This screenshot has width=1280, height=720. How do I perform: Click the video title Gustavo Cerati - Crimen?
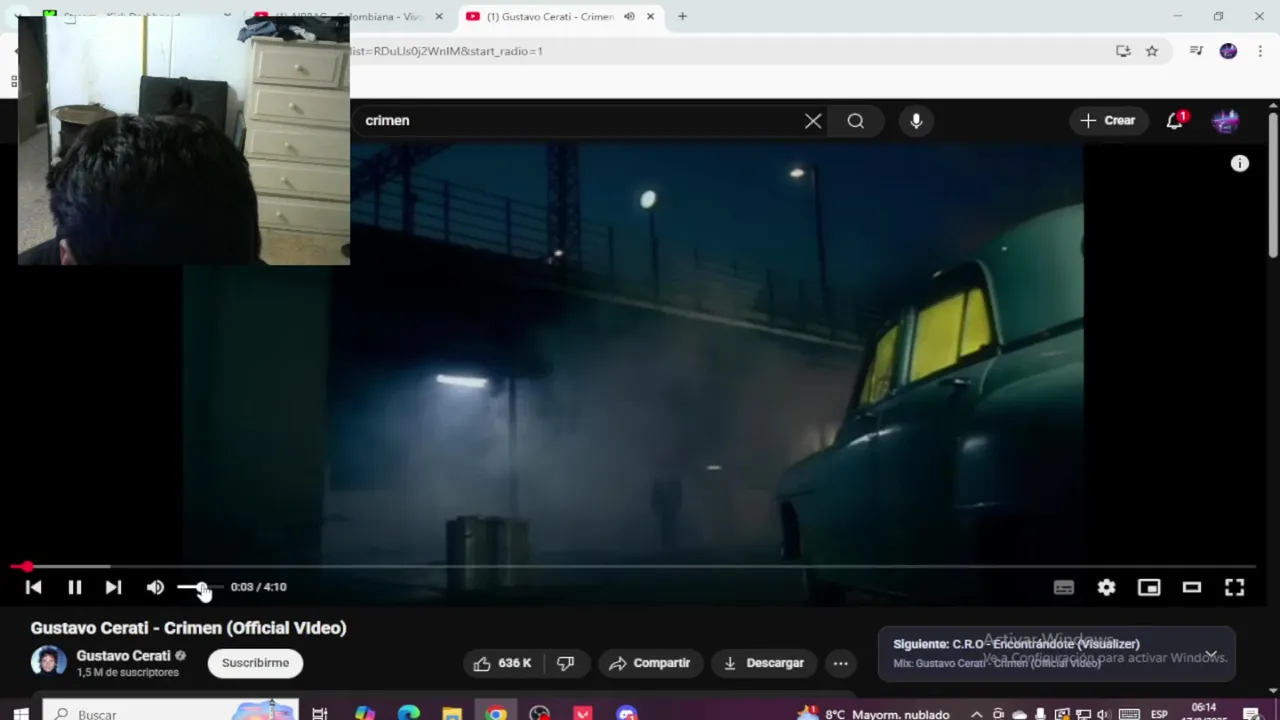(x=188, y=628)
